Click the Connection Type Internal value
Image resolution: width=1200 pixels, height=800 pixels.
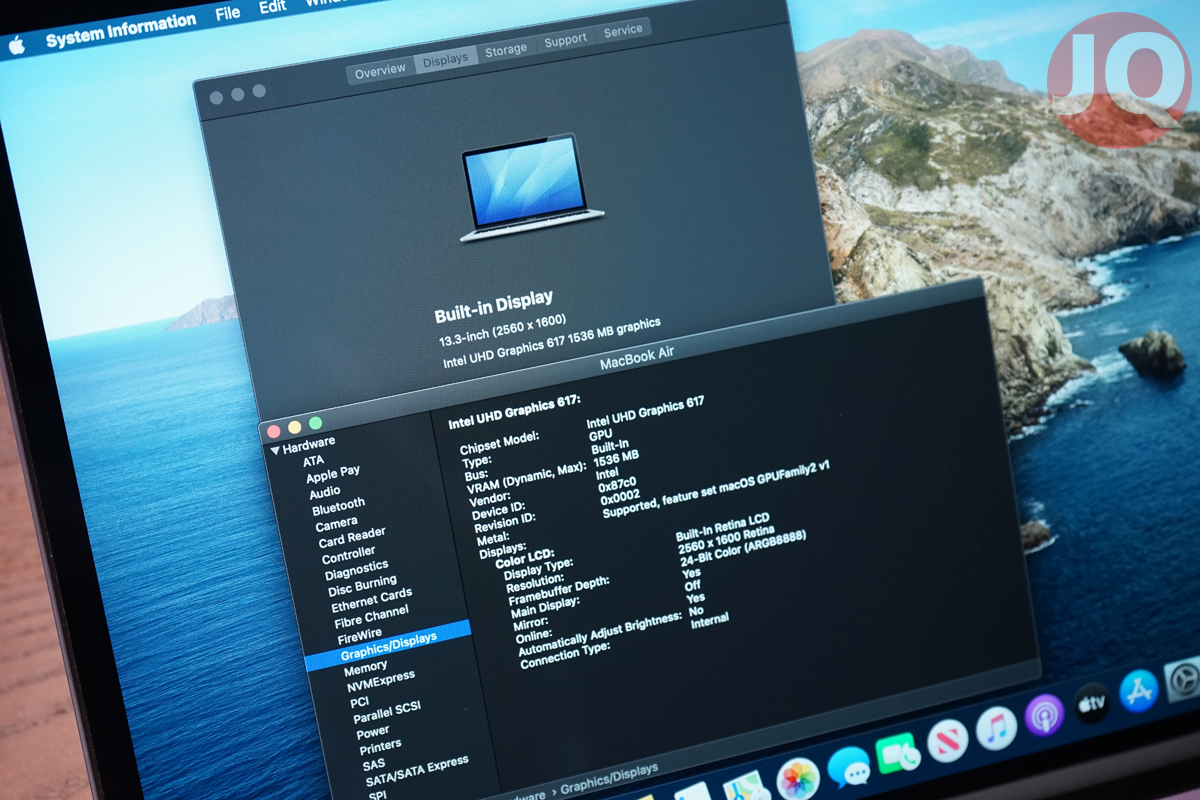click(709, 622)
